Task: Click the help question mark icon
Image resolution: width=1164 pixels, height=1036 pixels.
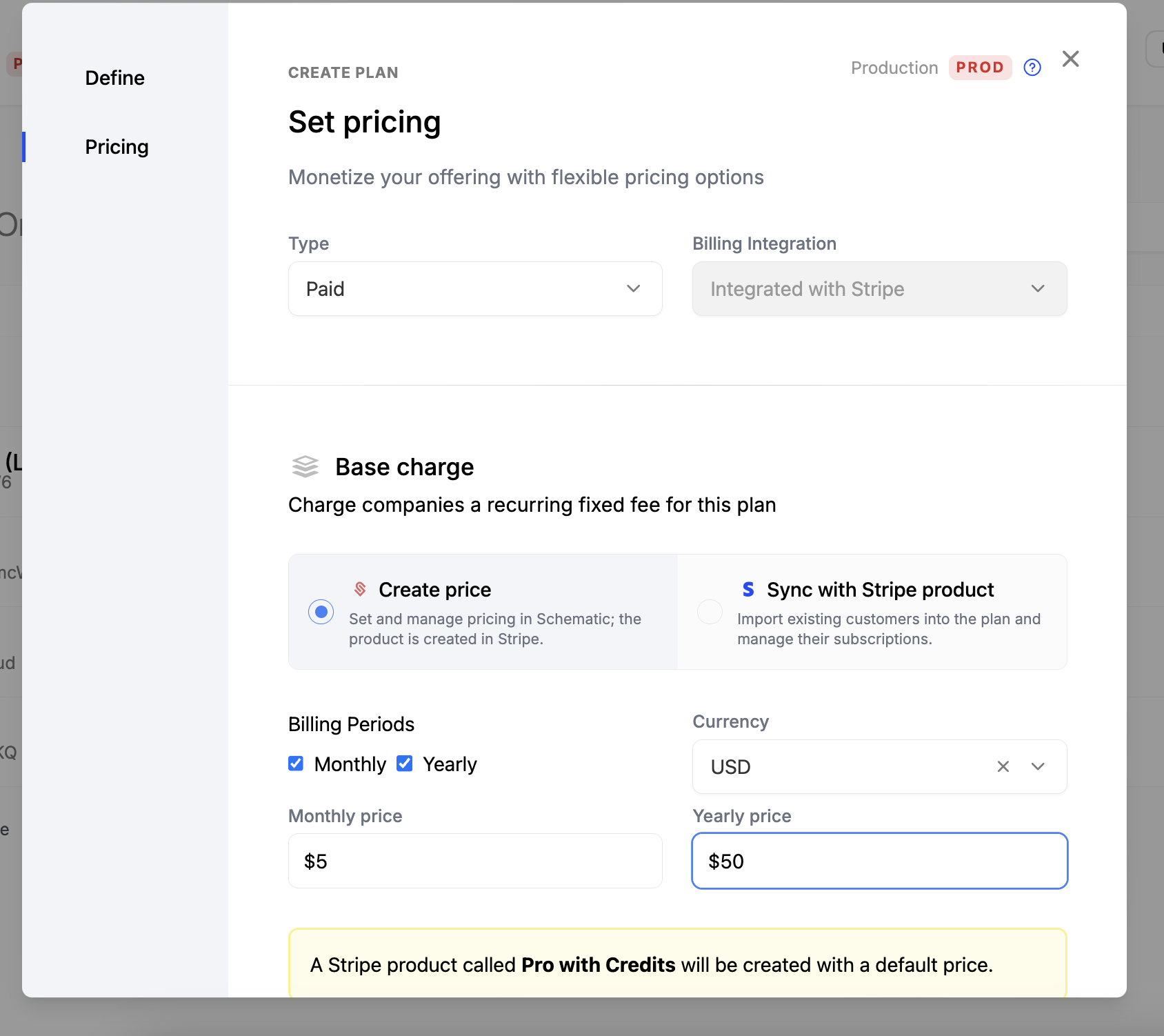Action: point(1032,68)
